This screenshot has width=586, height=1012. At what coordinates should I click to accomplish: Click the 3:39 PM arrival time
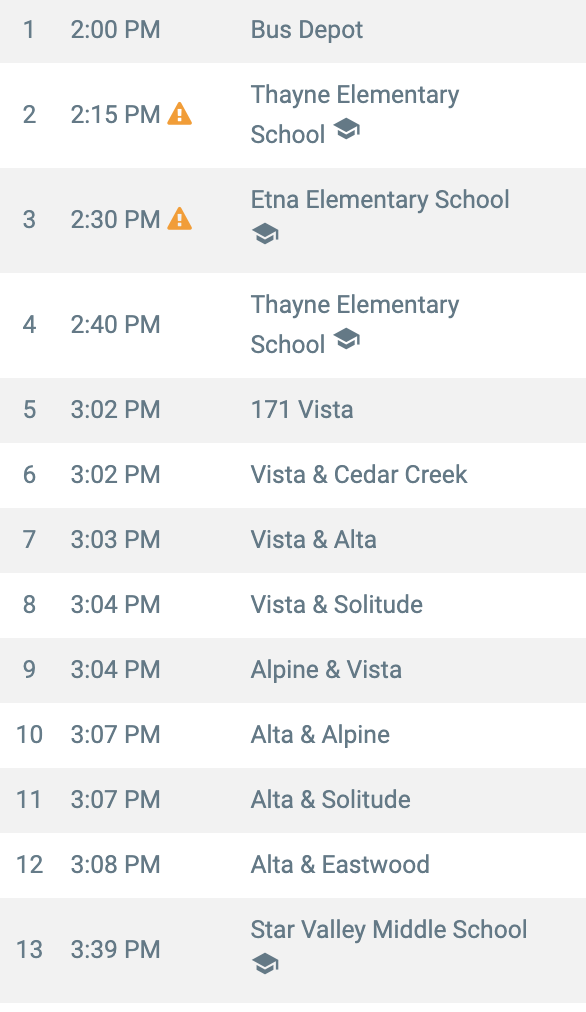pyautogui.click(x=116, y=949)
